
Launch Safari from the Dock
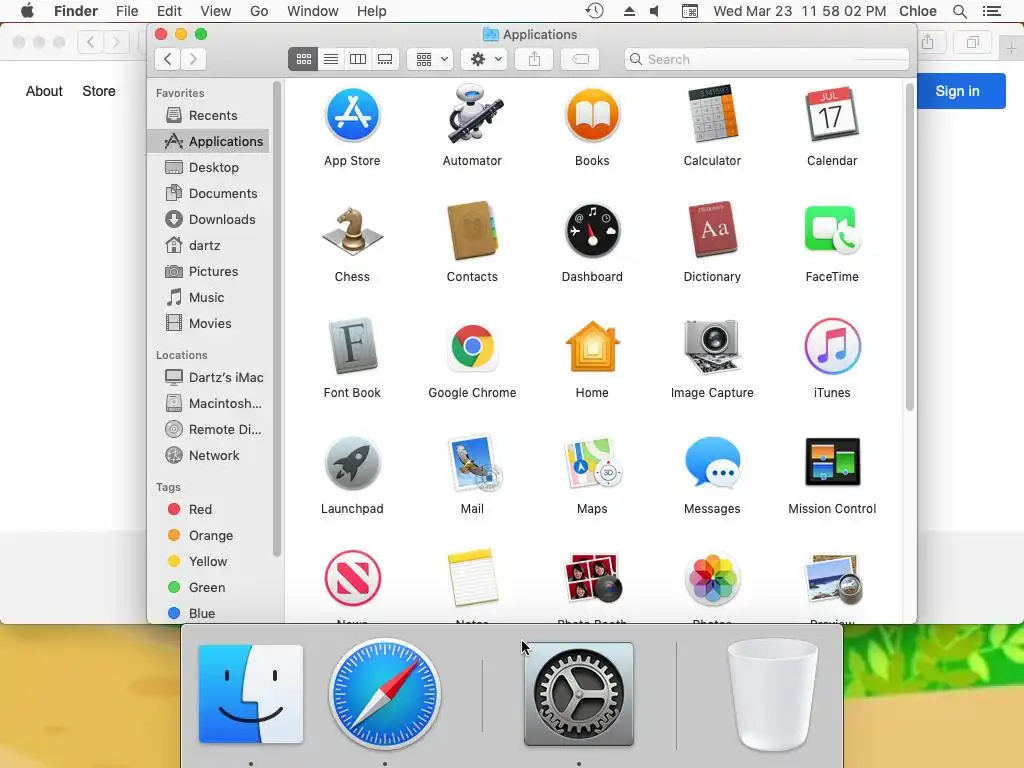point(385,694)
